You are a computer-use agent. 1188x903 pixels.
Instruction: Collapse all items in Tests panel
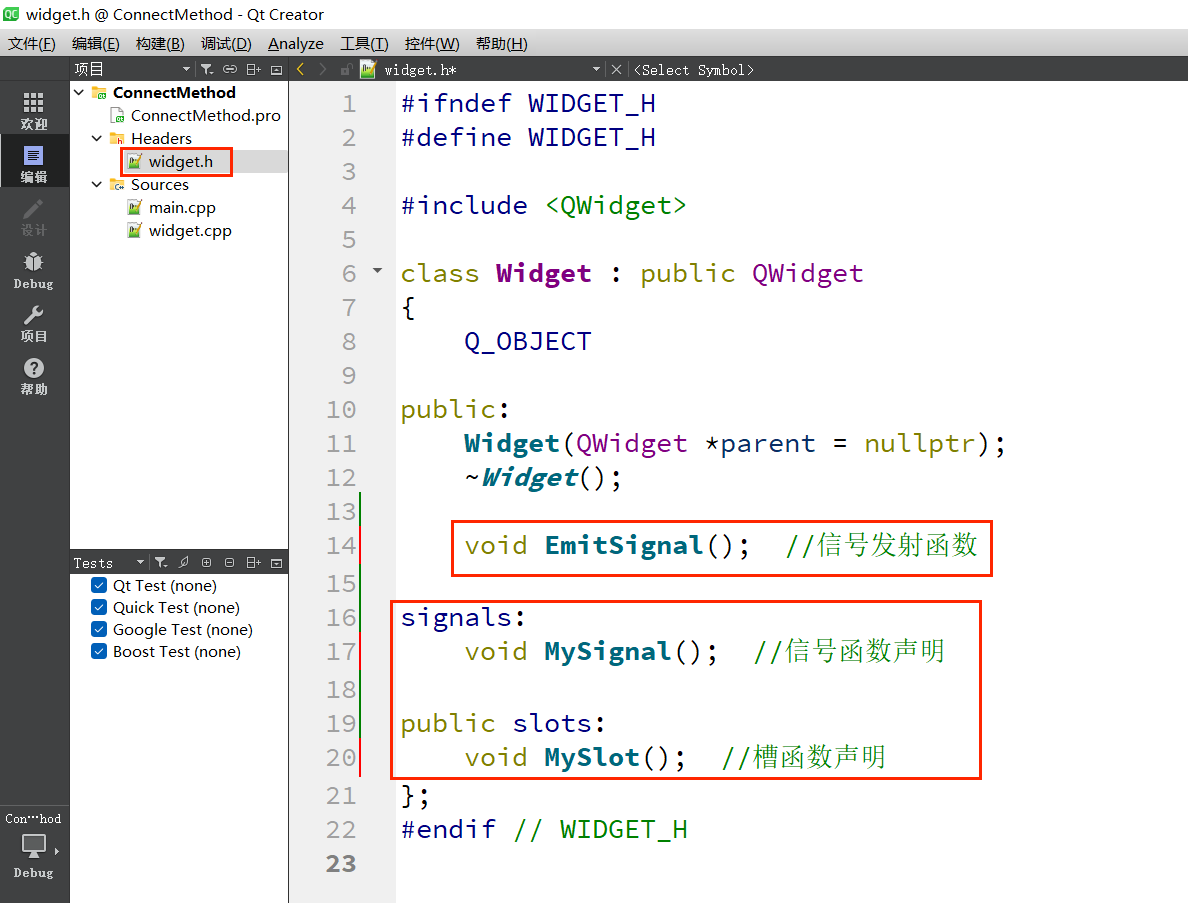(x=230, y=562)
